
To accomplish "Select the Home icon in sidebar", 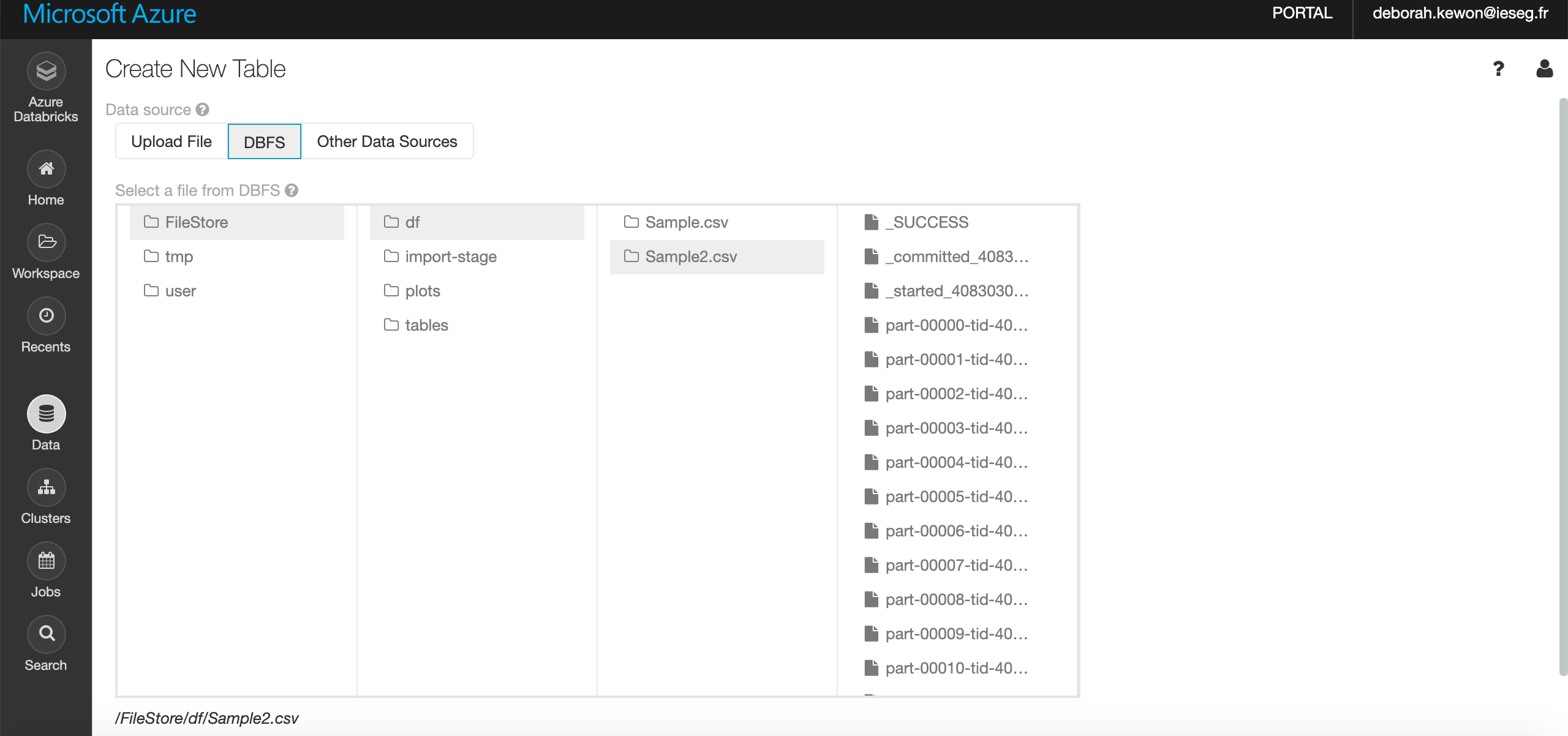I will point(45,169).
